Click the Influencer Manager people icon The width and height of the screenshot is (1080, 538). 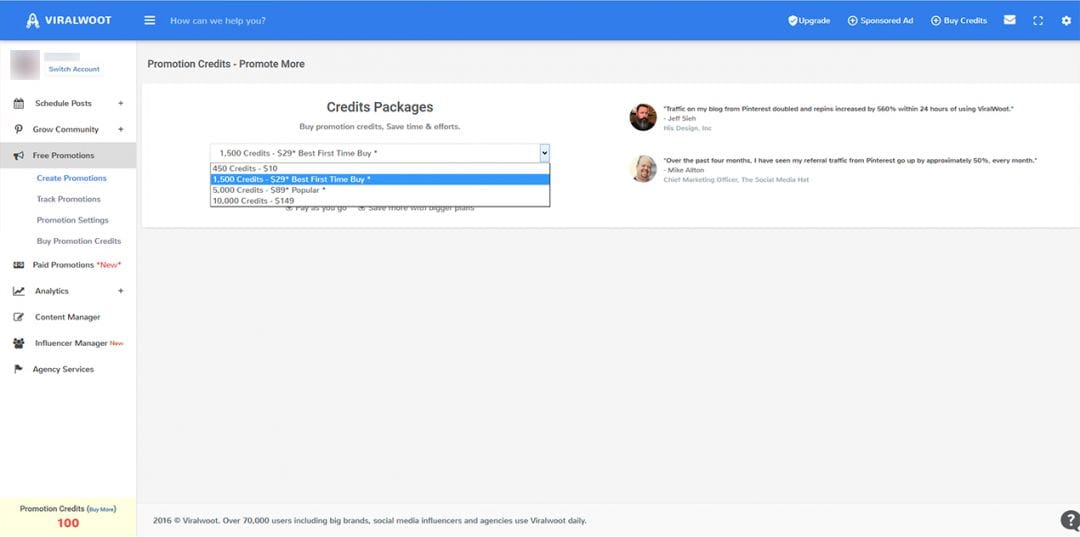[19, 343]
